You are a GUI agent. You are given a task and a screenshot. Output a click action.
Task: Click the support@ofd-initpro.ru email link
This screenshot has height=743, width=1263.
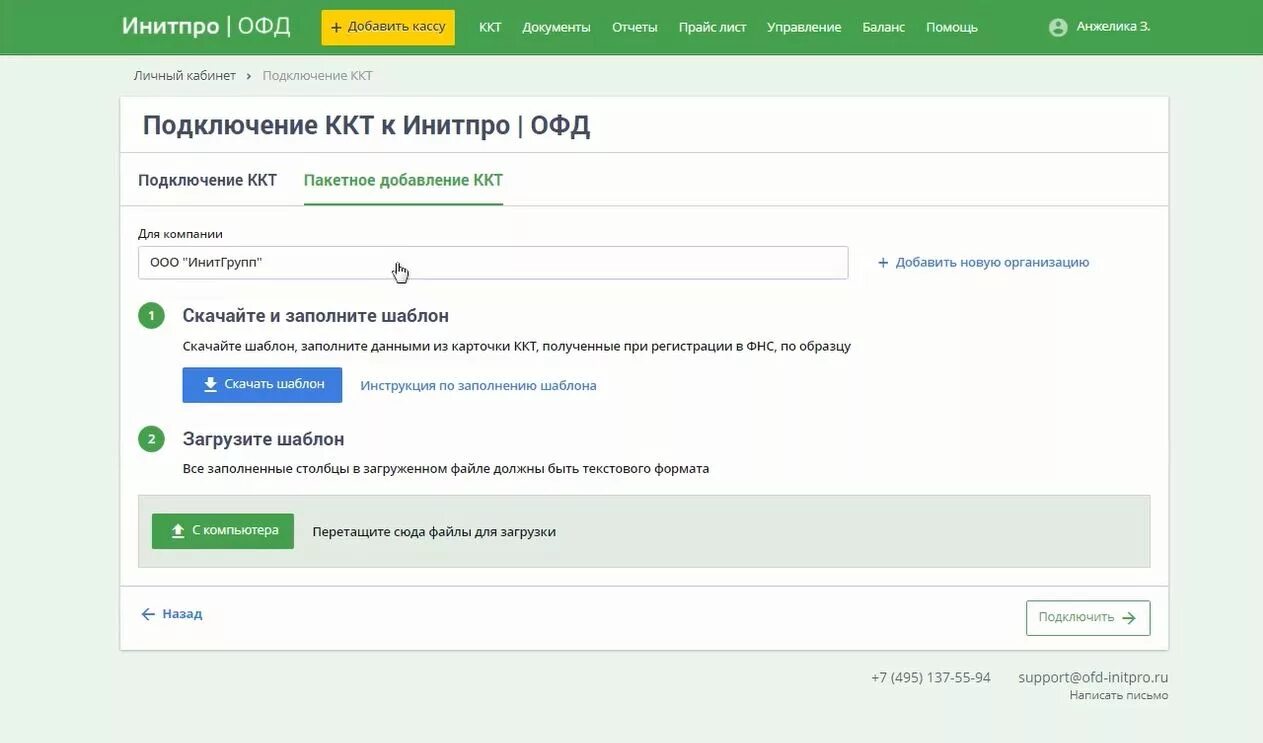1093,677
